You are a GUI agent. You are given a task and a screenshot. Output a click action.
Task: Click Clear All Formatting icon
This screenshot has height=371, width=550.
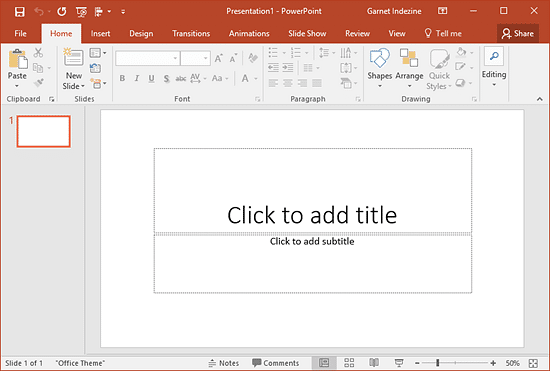click(253, 58)
